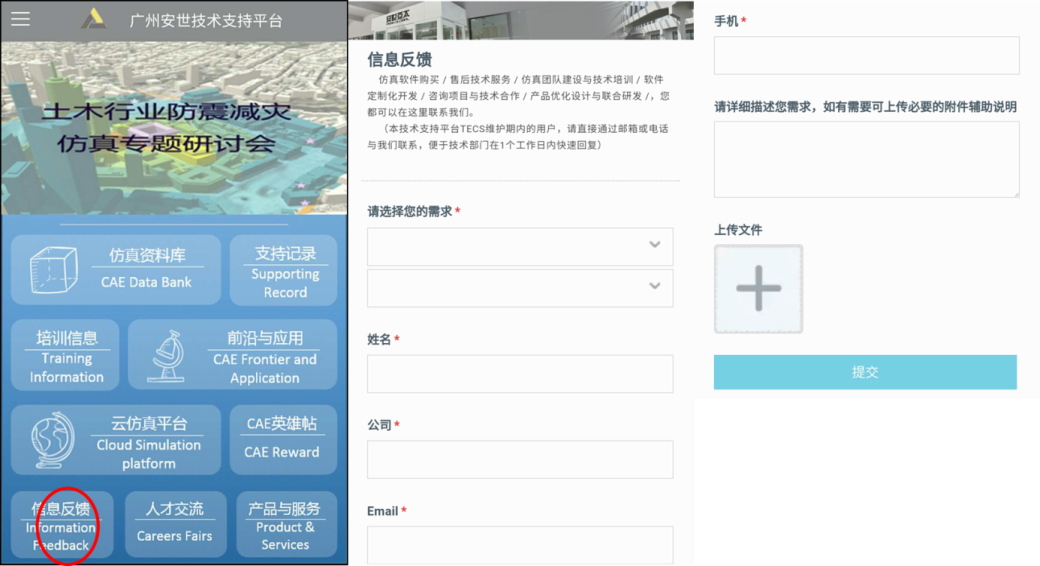Expand the first 请选择您的需求 dropdown
The image size is (1040, 566).
click(519, 246)
